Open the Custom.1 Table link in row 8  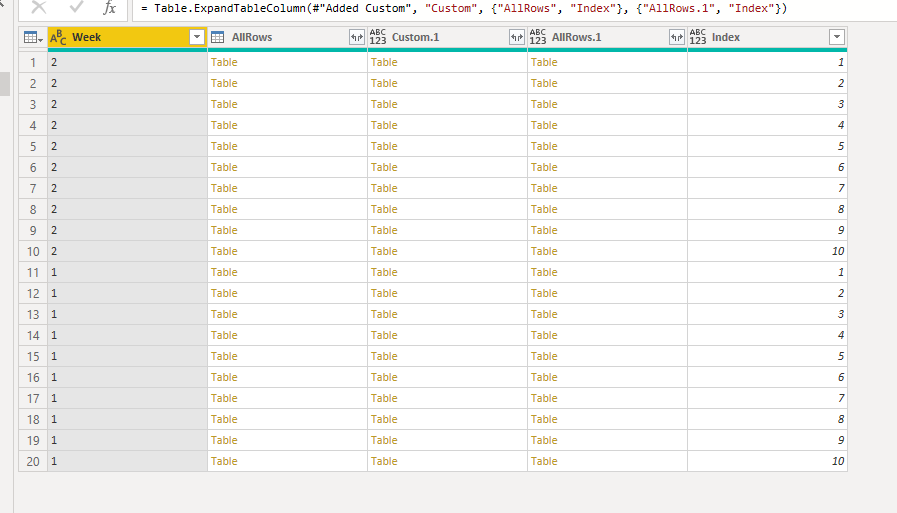point(384,209)
